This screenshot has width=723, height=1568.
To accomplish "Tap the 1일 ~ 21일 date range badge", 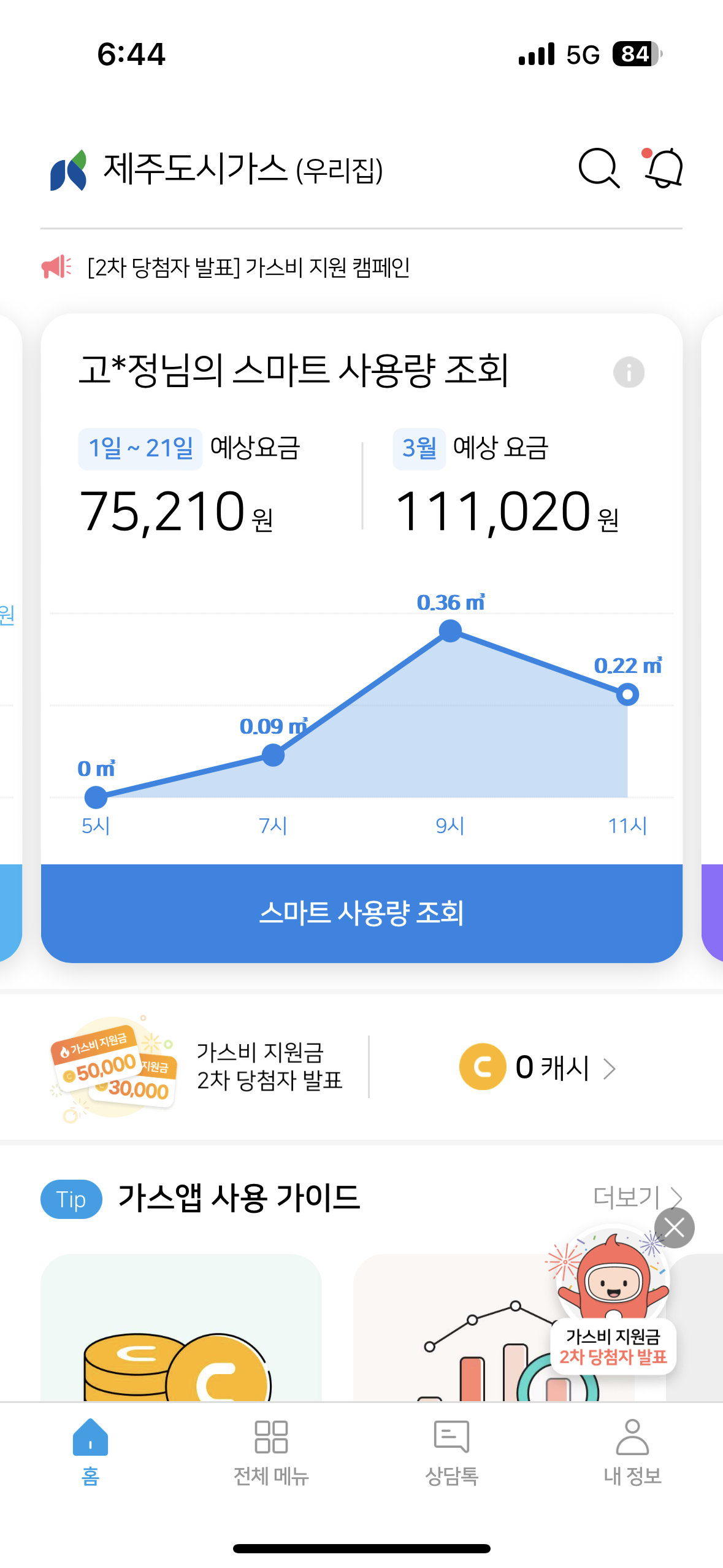I will tap(140, 448).
